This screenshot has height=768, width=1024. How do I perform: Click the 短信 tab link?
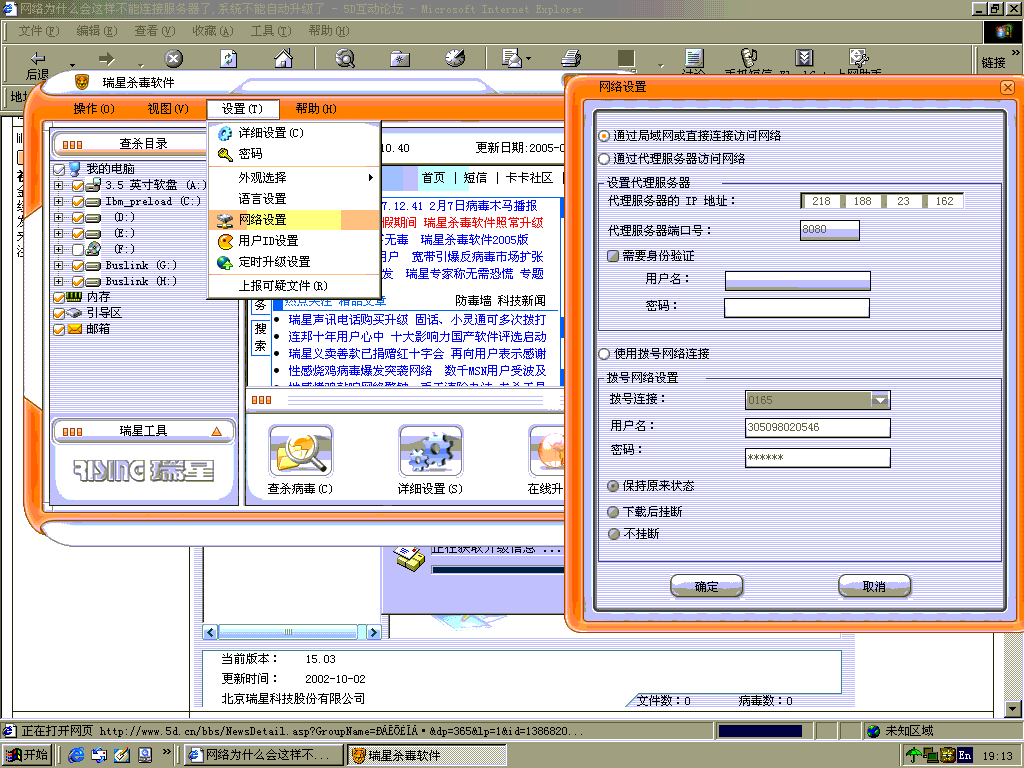click(x=475, y=178)
